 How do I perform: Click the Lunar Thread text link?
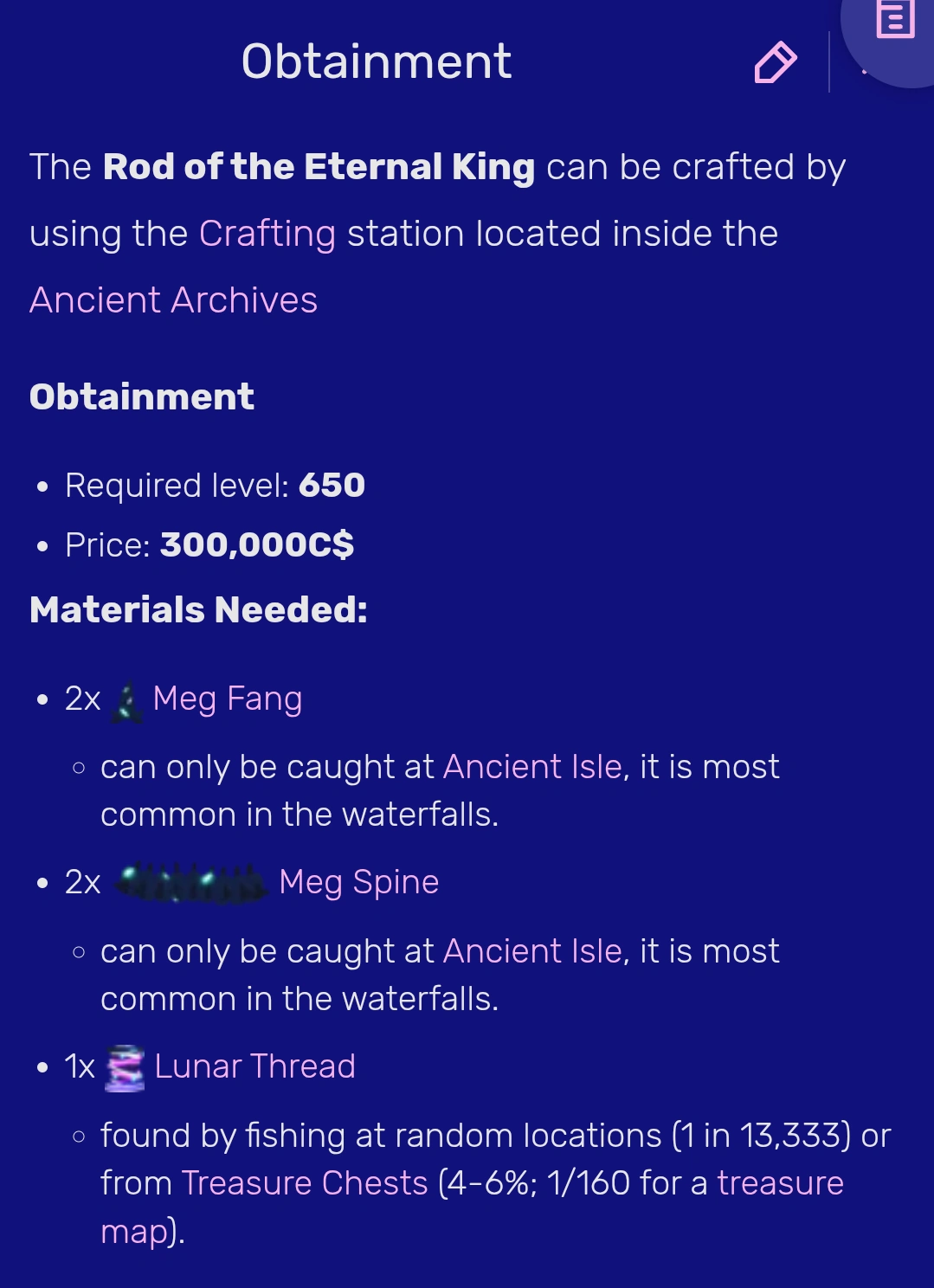point(254,1066)
